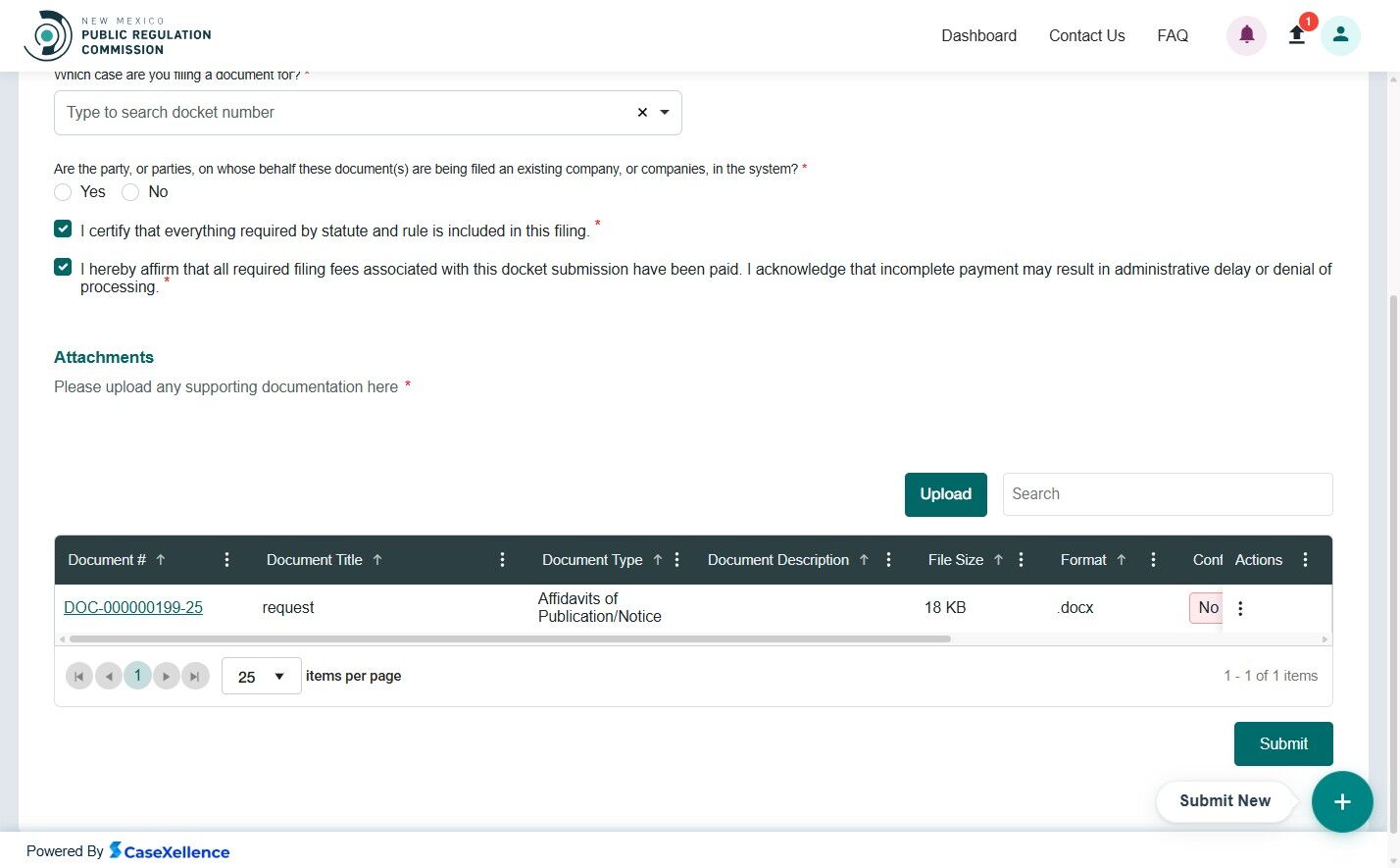The image size is (1400, 868).
Task: Go to previous page of attachments
Action: (x=109, y=677)
